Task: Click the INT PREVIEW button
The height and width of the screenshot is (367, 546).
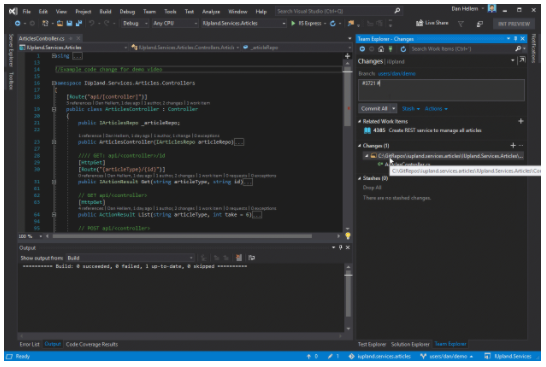Action: click(x=514, y=24)
